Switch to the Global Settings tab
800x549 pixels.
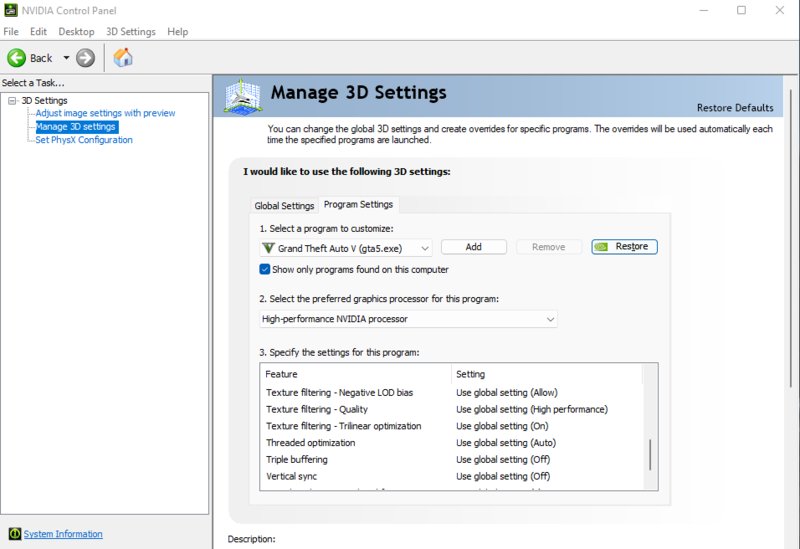284,206
